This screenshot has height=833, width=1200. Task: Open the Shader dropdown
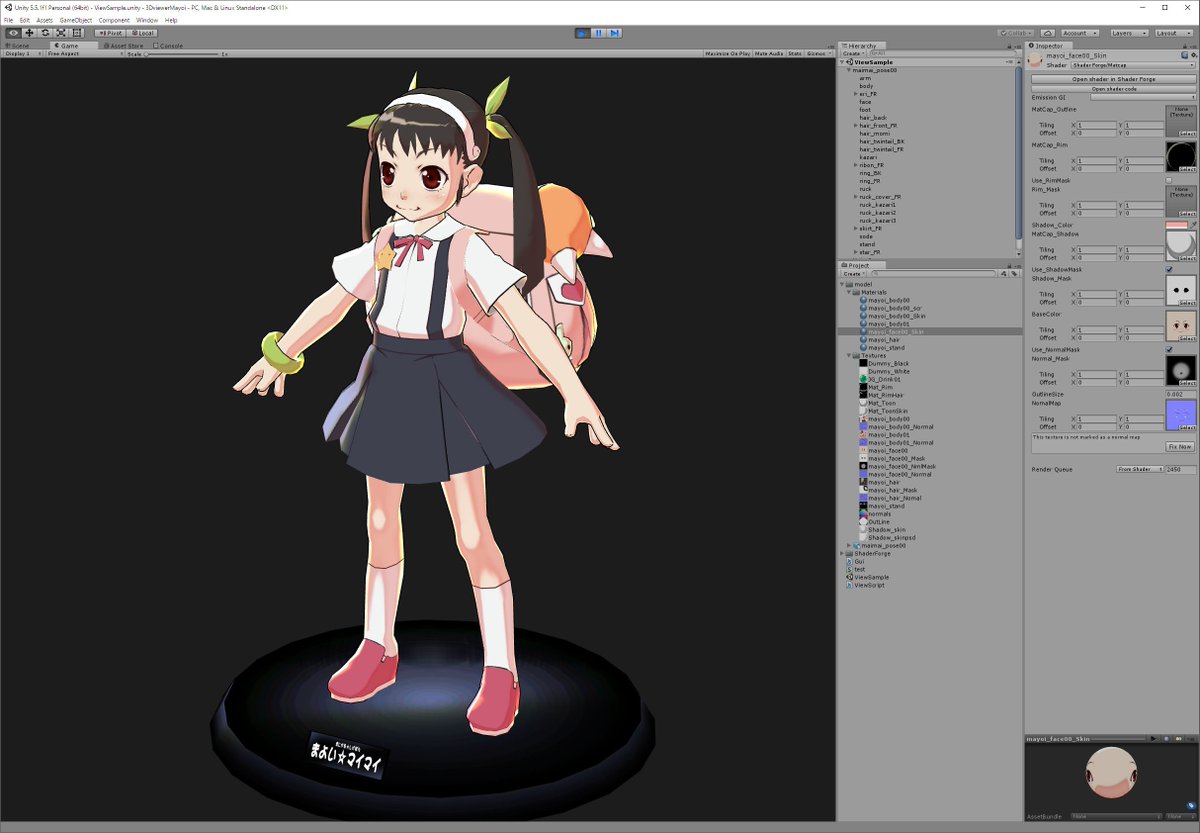pyautogui.click(x=1133, y=65)
